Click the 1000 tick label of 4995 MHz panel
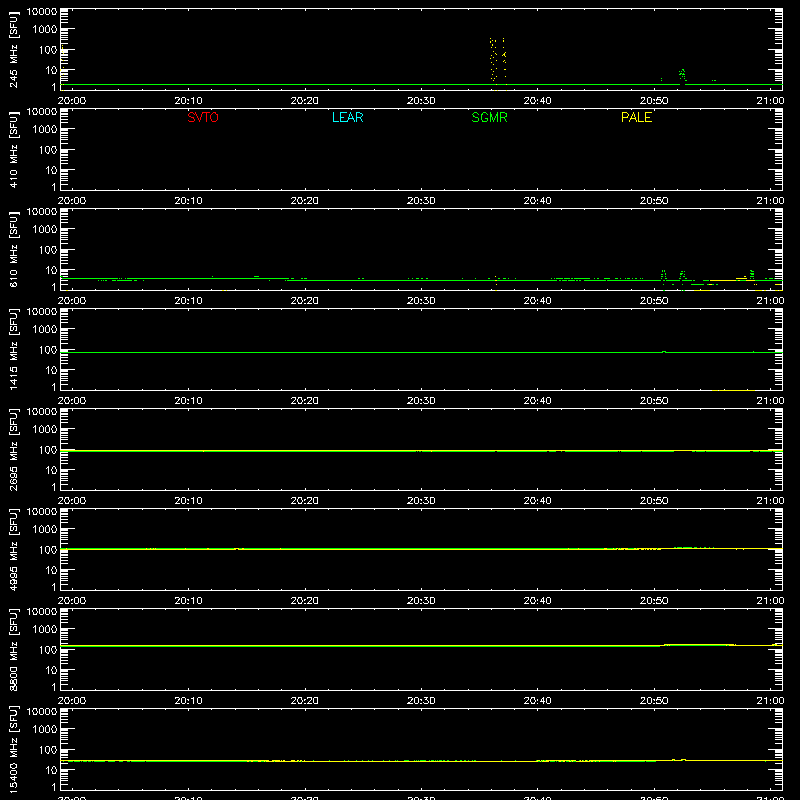The height and width of the screenshot is (800, 800). pos(45,530)
